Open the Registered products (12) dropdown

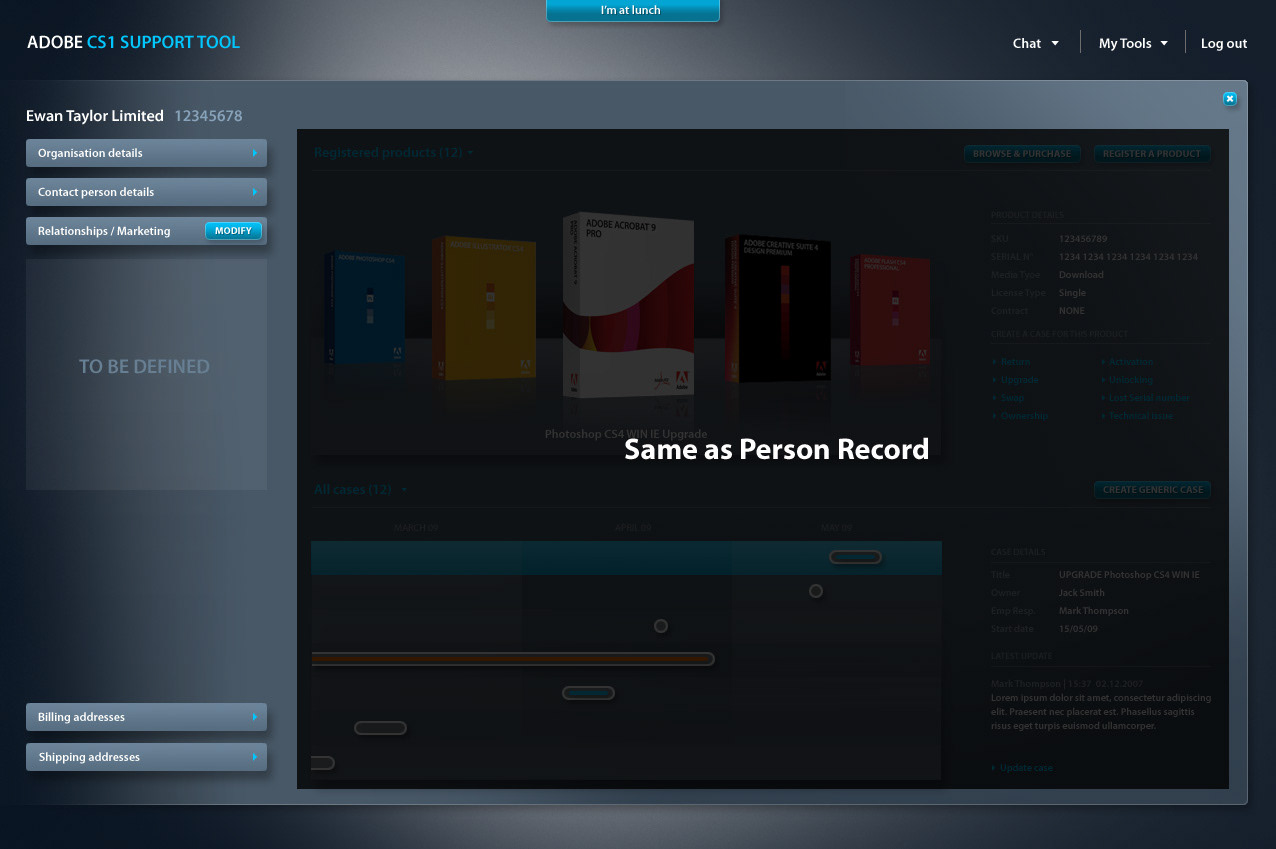click(394, 153)
